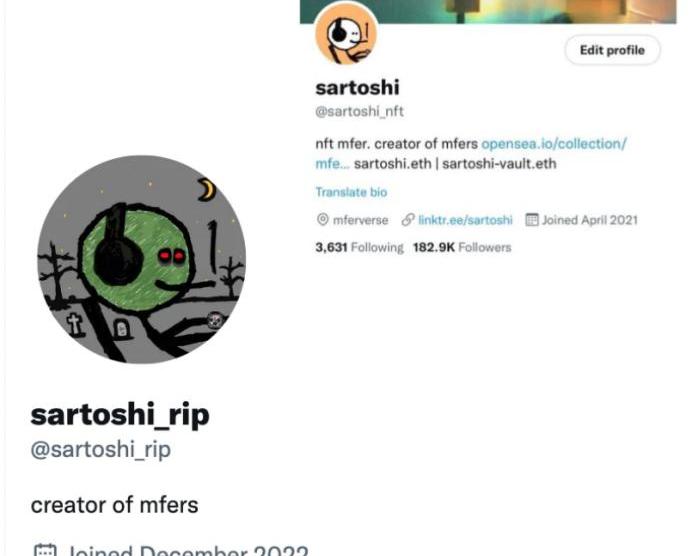Click the profile header banner image
692x556 pixels.
pyautogui.click(x=488, y=11)
